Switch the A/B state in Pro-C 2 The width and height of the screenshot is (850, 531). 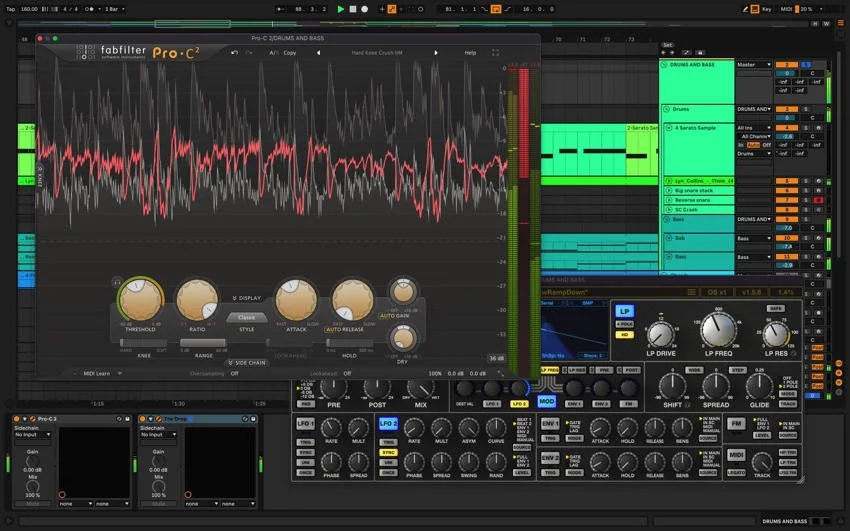(273, 53)
